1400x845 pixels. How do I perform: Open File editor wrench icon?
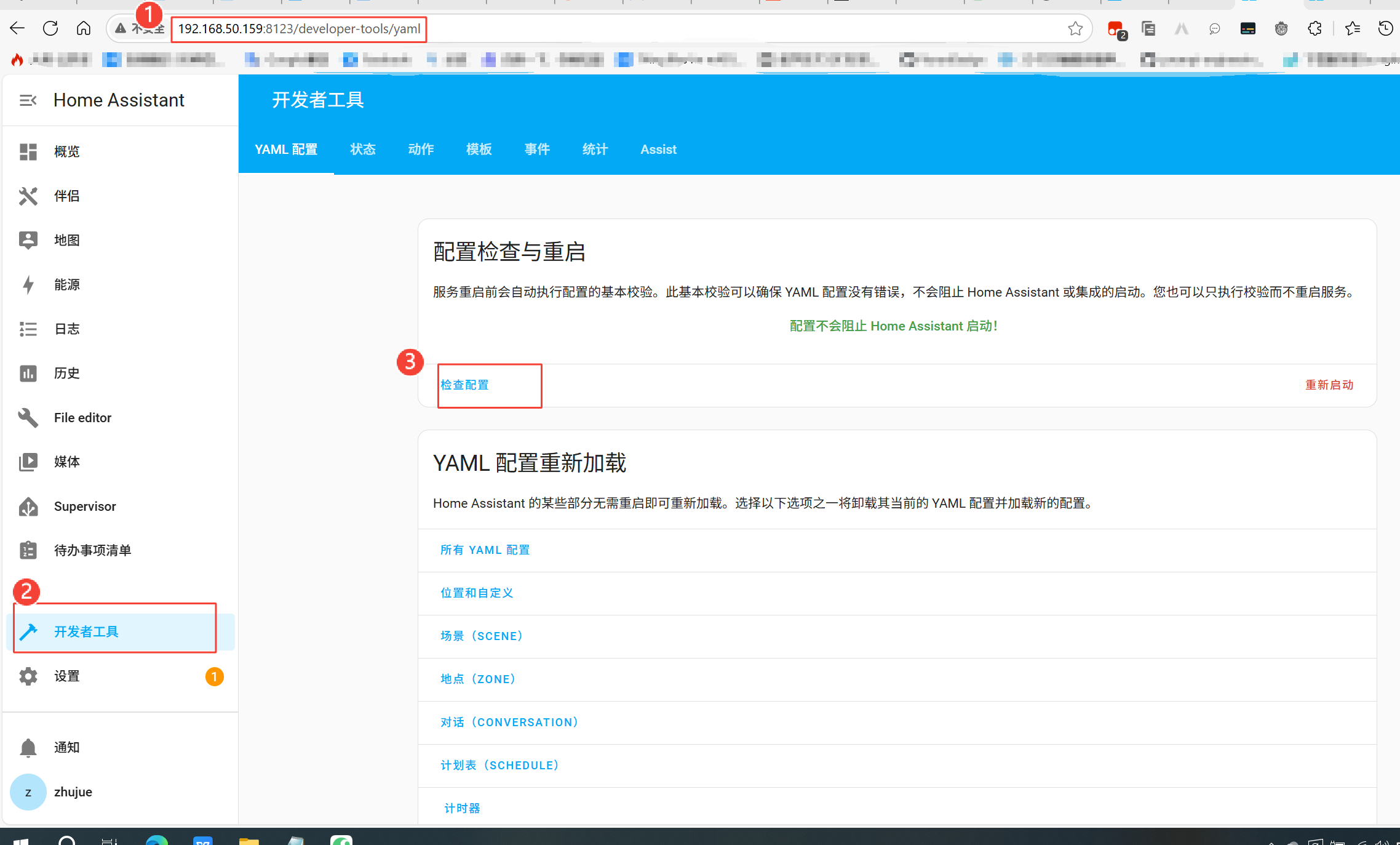pos(28,417)
